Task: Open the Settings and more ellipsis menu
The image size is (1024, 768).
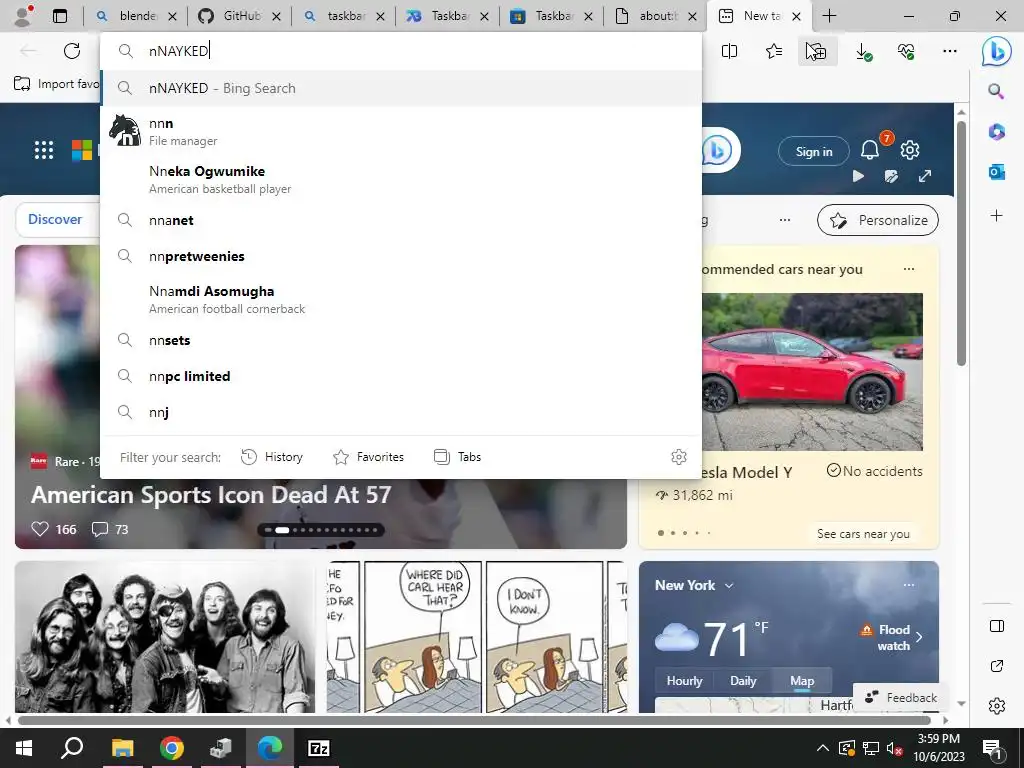Action: (950, 51)
